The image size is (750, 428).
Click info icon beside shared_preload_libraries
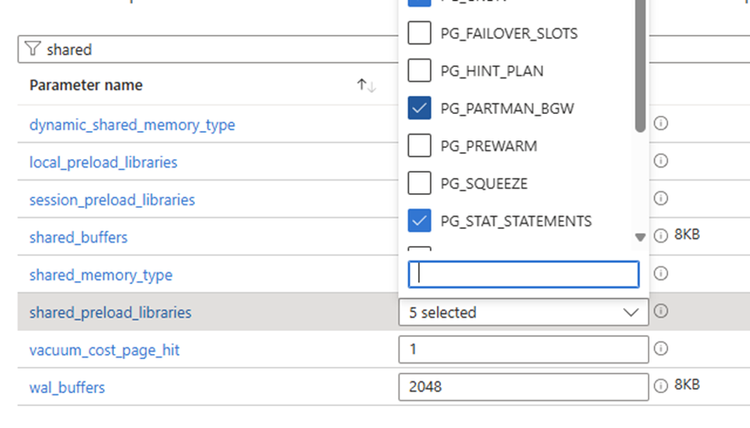pos(660,312)
